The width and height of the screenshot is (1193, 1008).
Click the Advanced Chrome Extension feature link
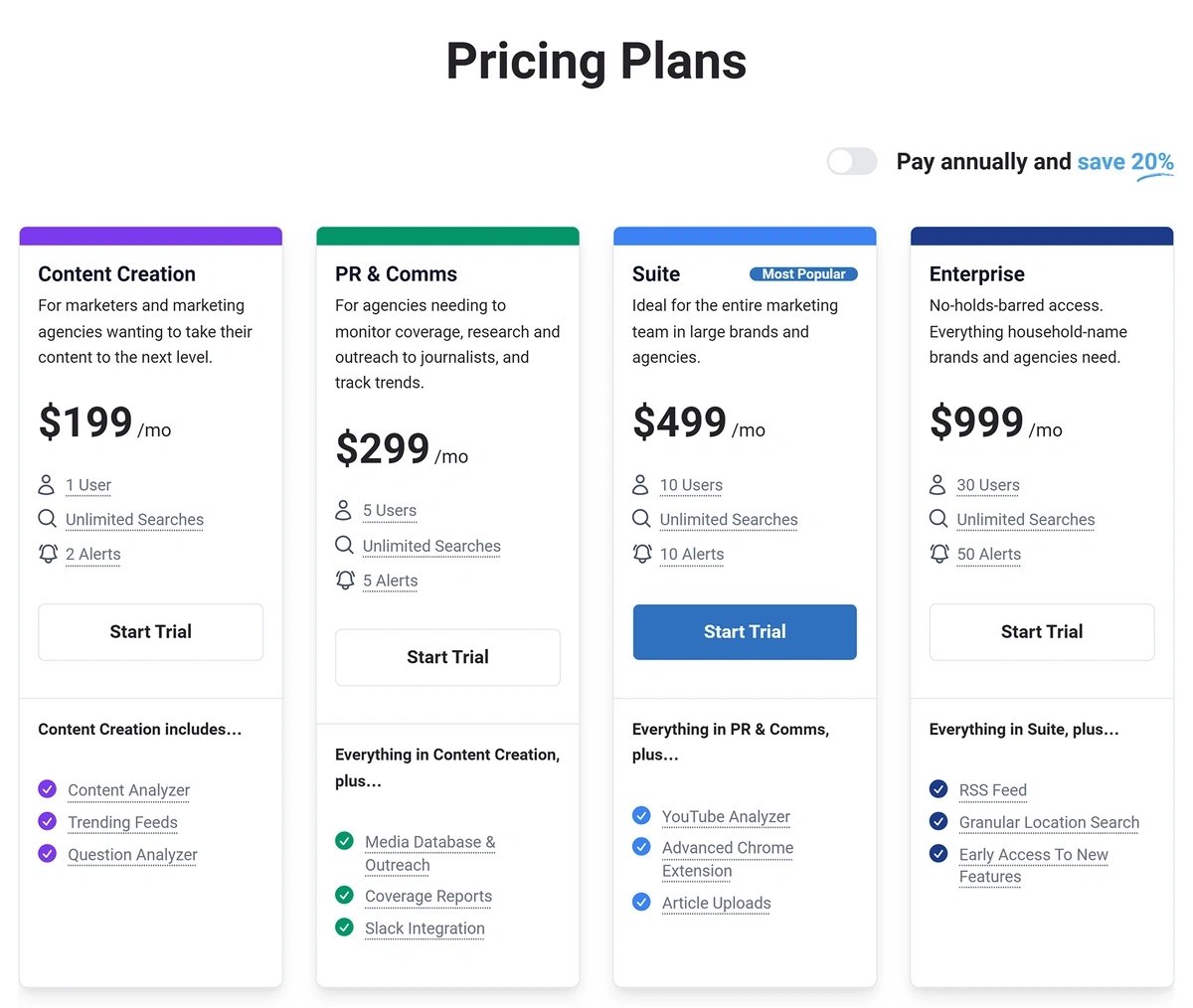pos(728,859)
